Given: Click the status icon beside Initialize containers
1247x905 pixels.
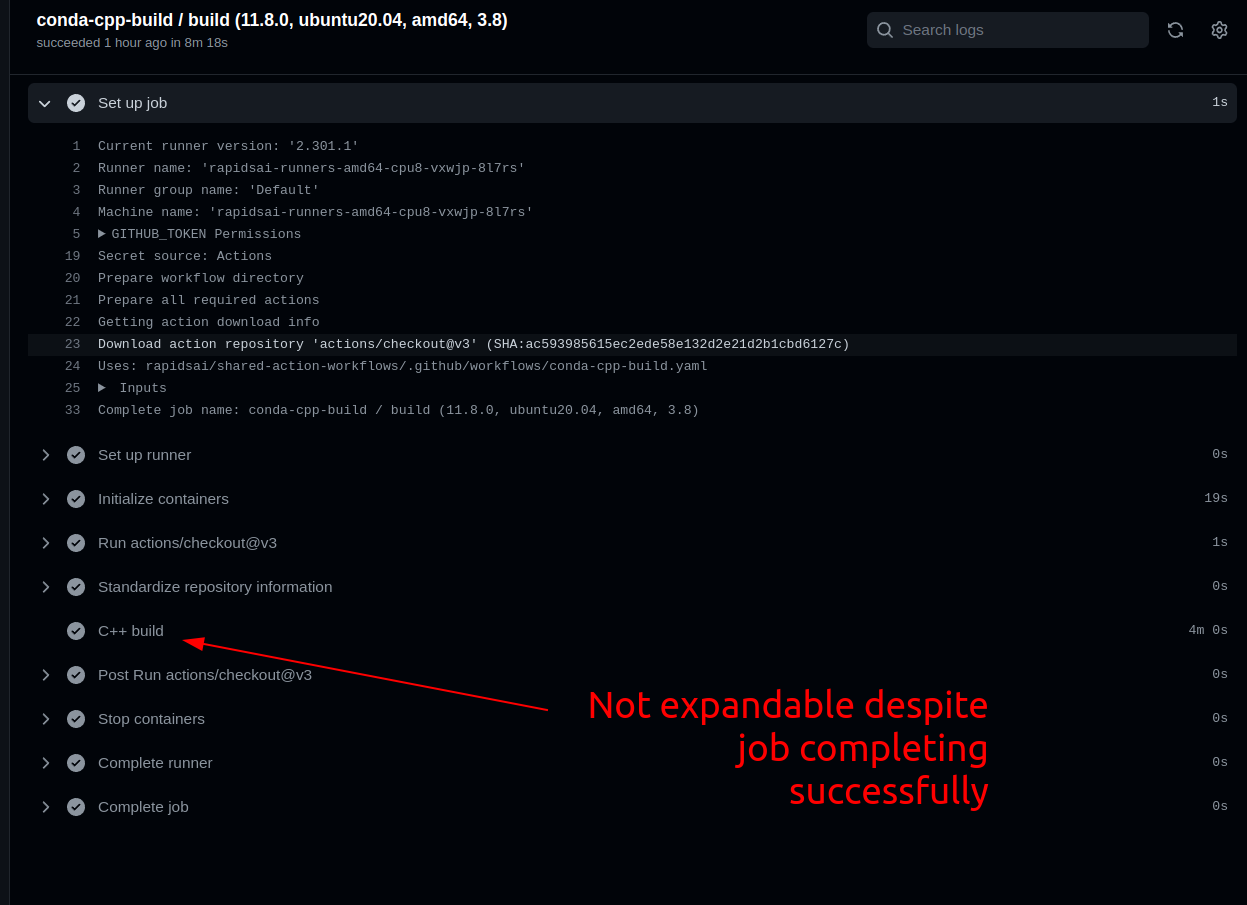Looking at the screenshot, I should pos(75,498).
